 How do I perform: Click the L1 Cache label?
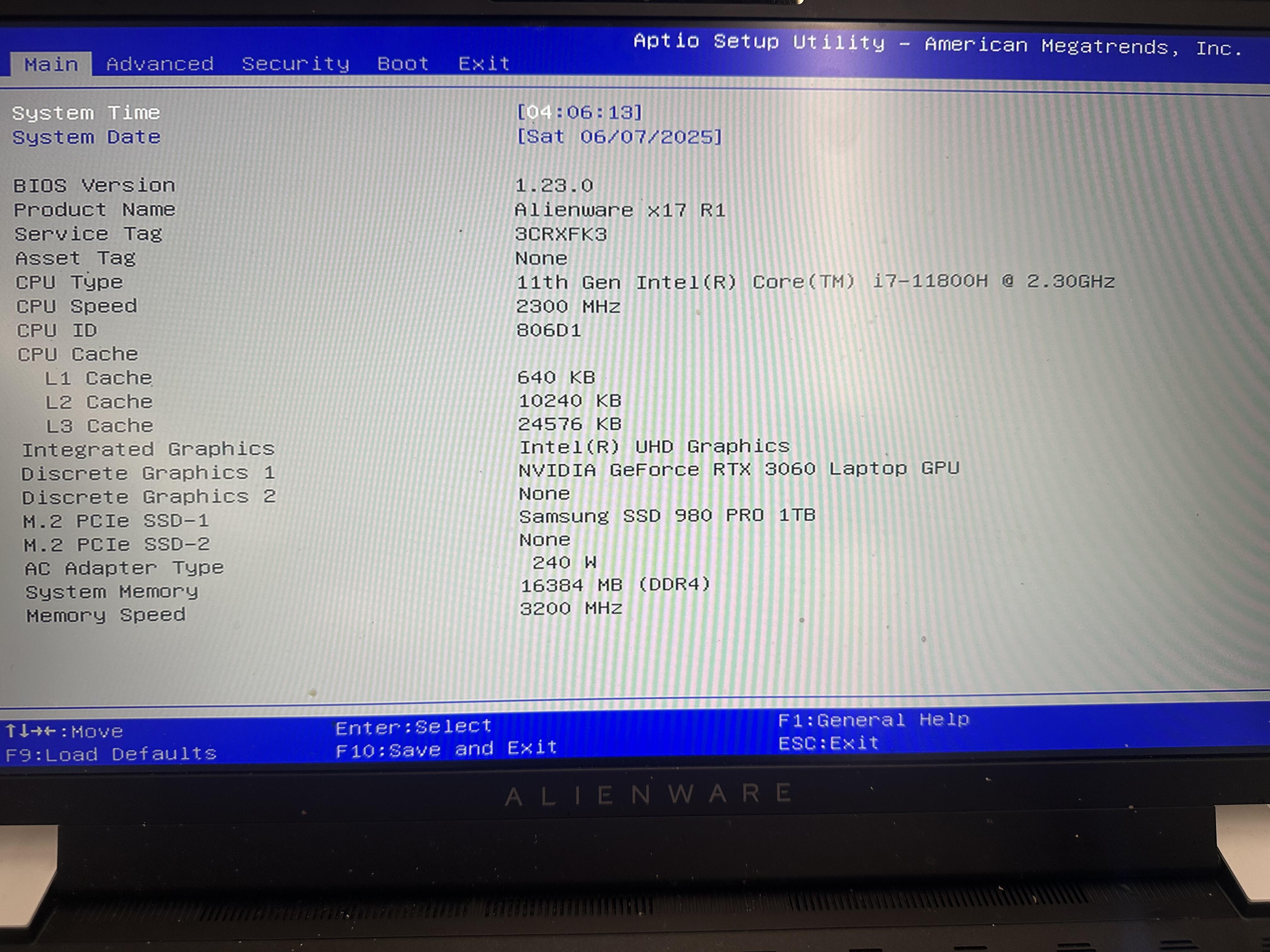[99, 378]
